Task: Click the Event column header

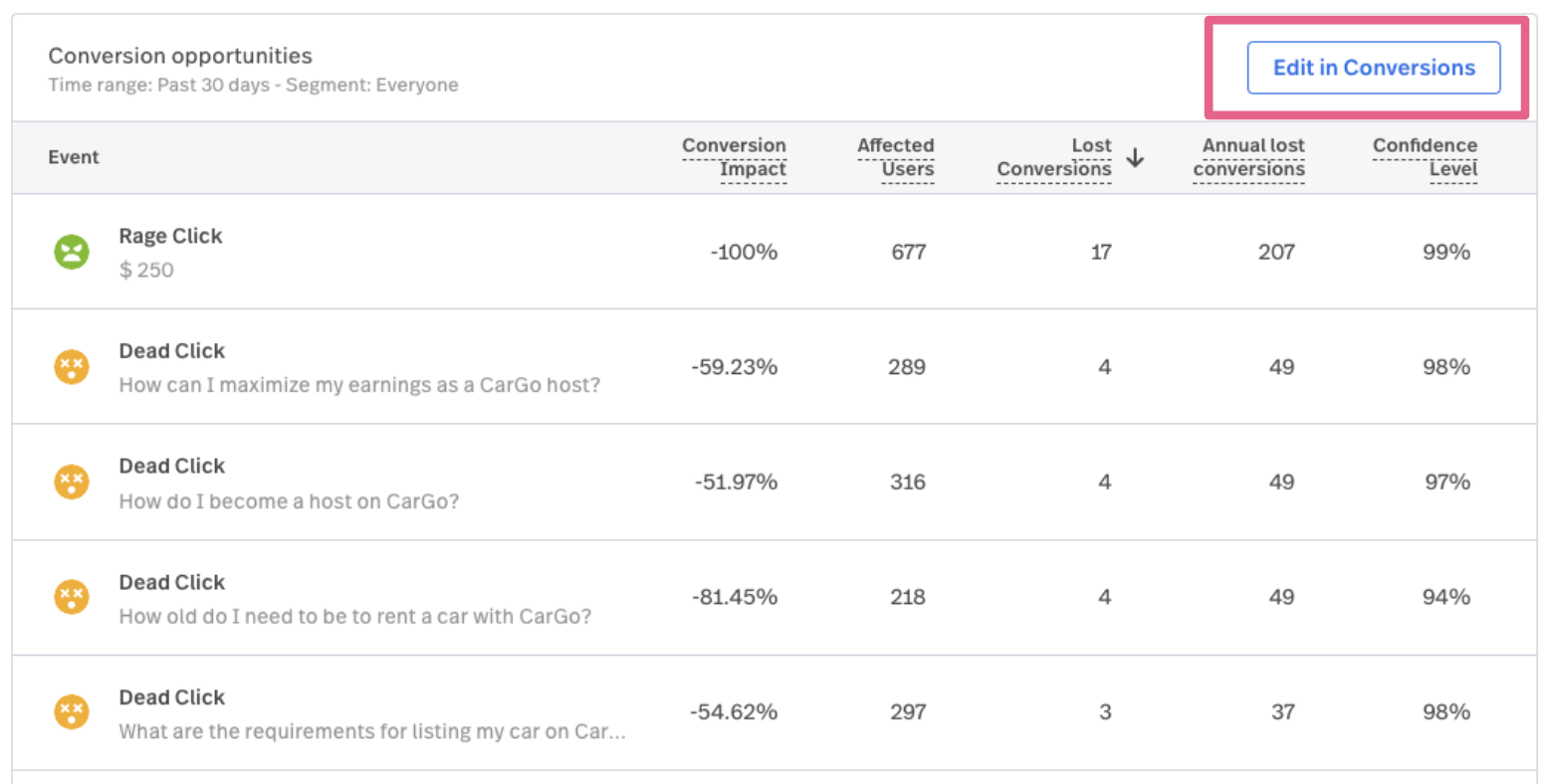Action: (x=74, y=157)
